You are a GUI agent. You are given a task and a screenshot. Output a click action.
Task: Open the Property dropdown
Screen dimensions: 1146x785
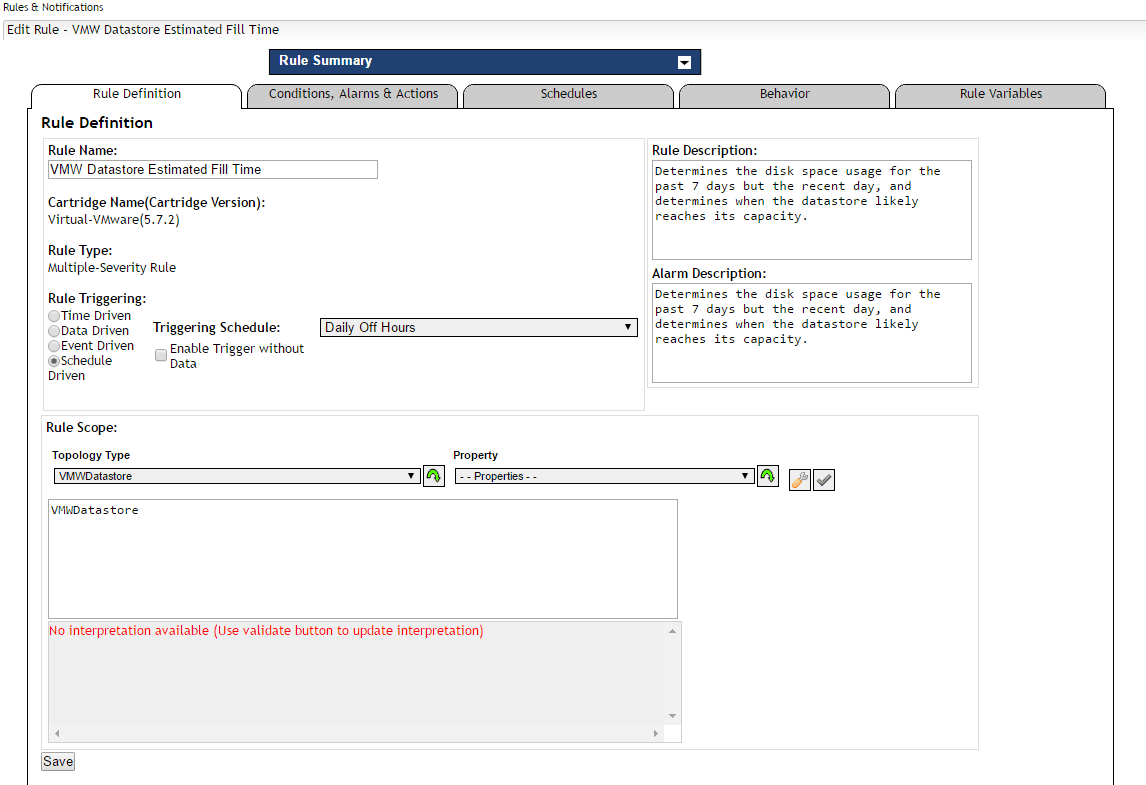pos(604,476)
